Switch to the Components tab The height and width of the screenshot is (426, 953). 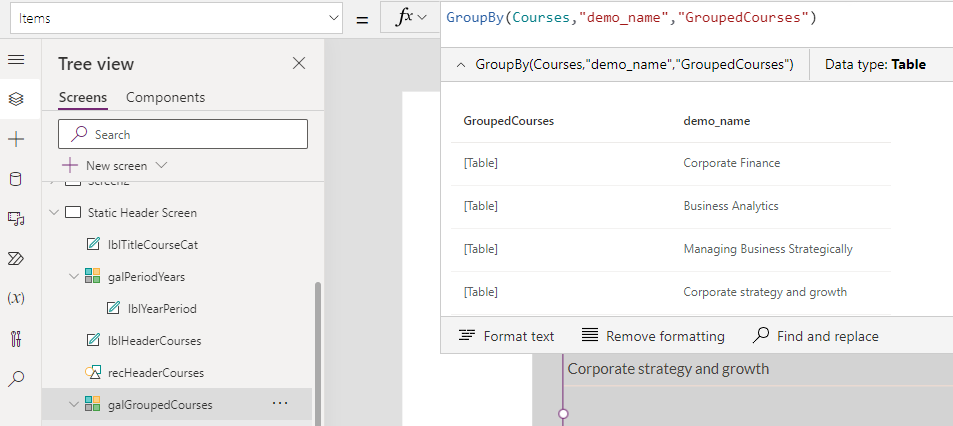point(165,97)
